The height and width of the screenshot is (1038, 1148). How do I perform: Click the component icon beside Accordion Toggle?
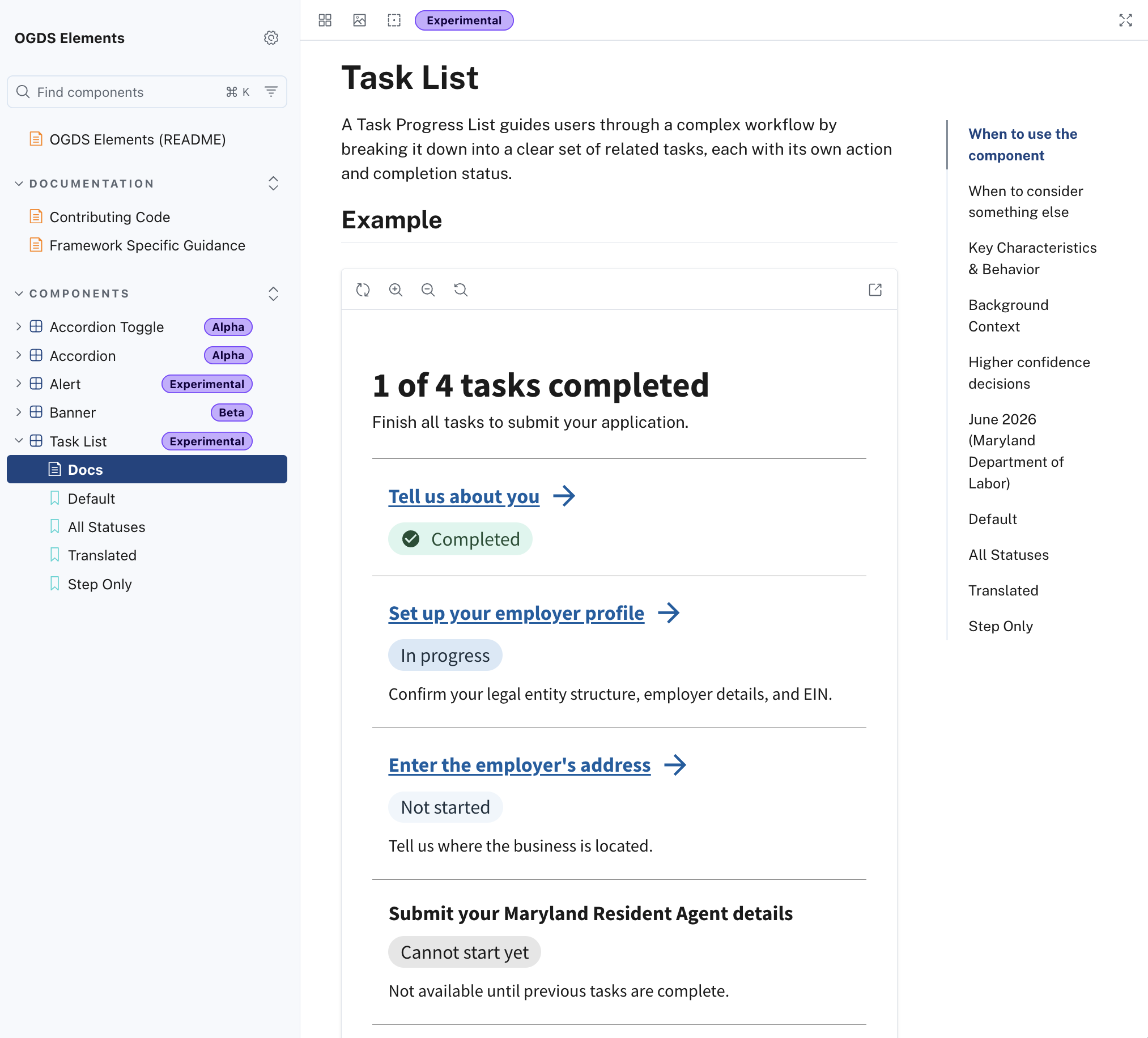pos(36,326)
